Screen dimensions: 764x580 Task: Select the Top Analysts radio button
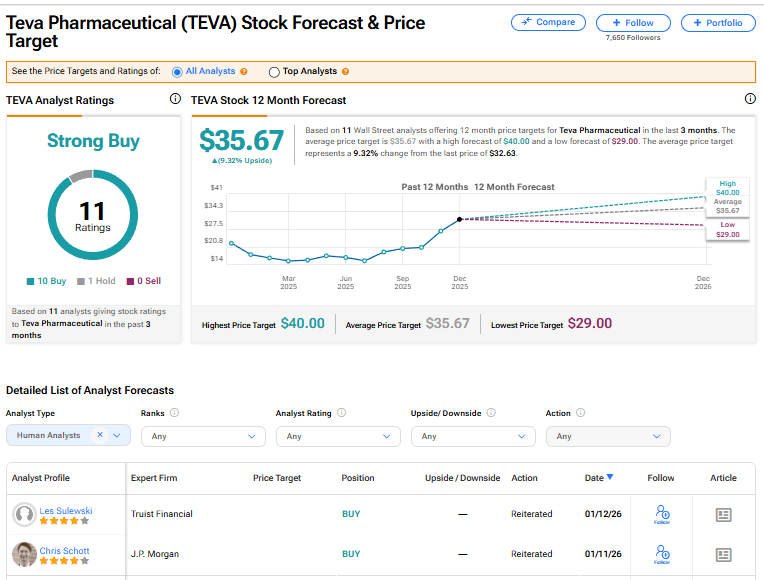pyautogui.click(x=274, y=72)
